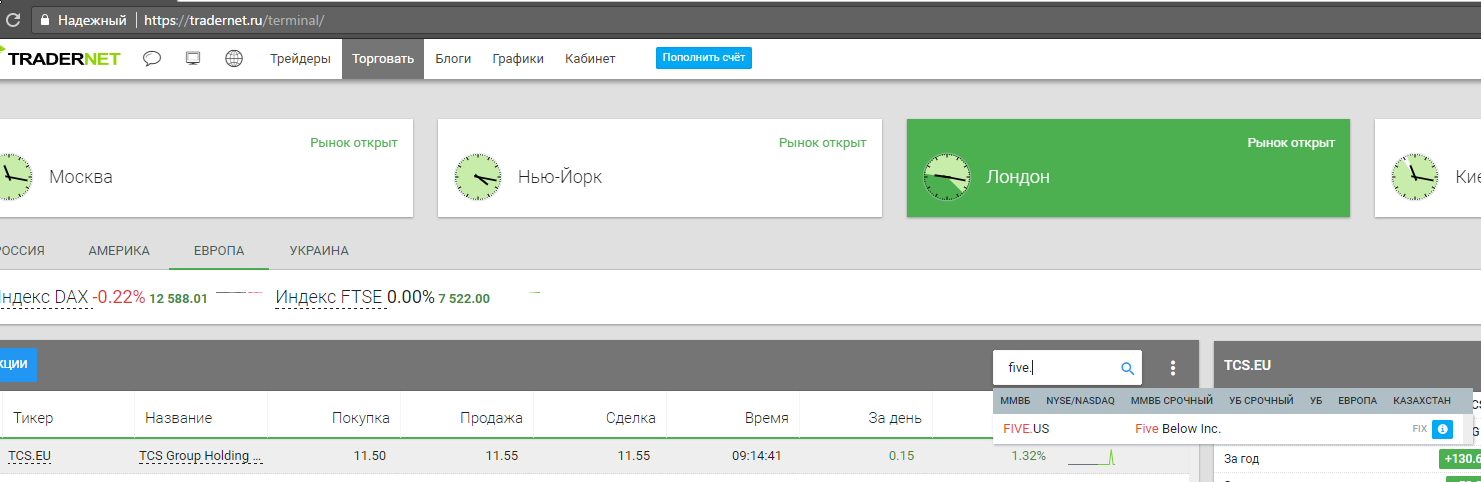Filter search by УБ exchange
Viewport: 1481px width, 482px height.
click(x=1316, y=400)
